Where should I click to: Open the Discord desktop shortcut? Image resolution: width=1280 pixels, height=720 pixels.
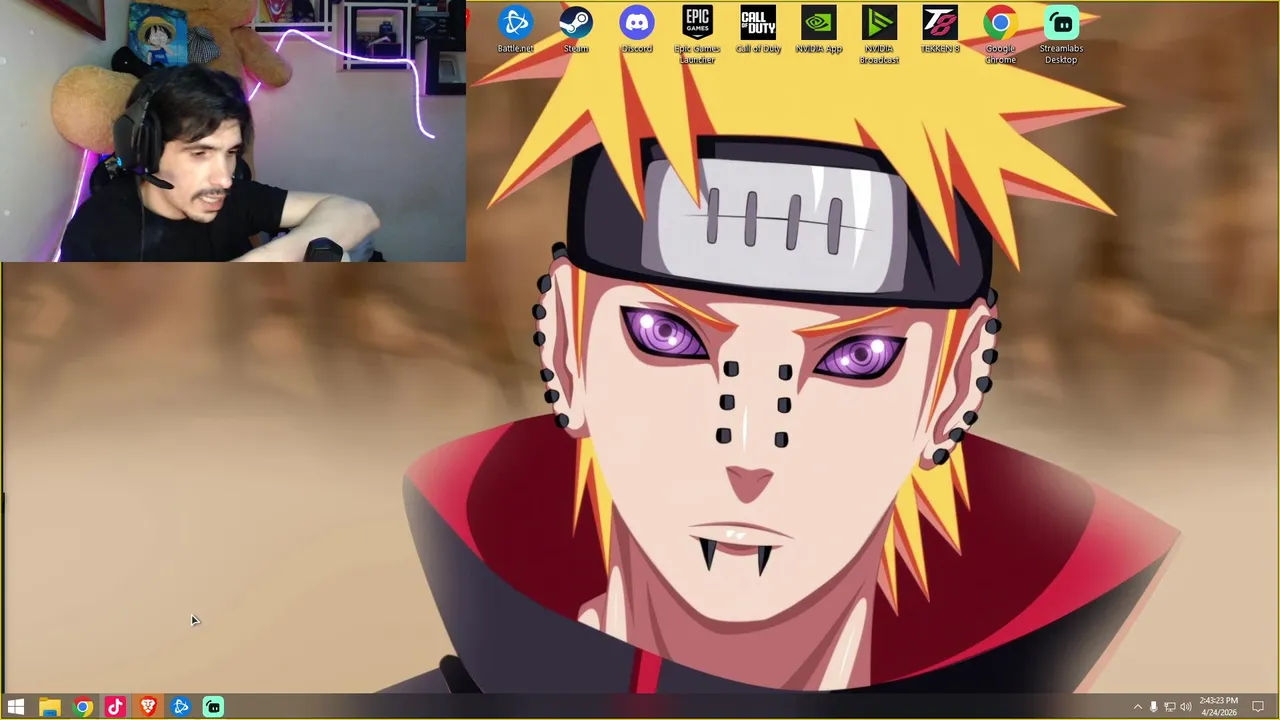coord(637,30)
